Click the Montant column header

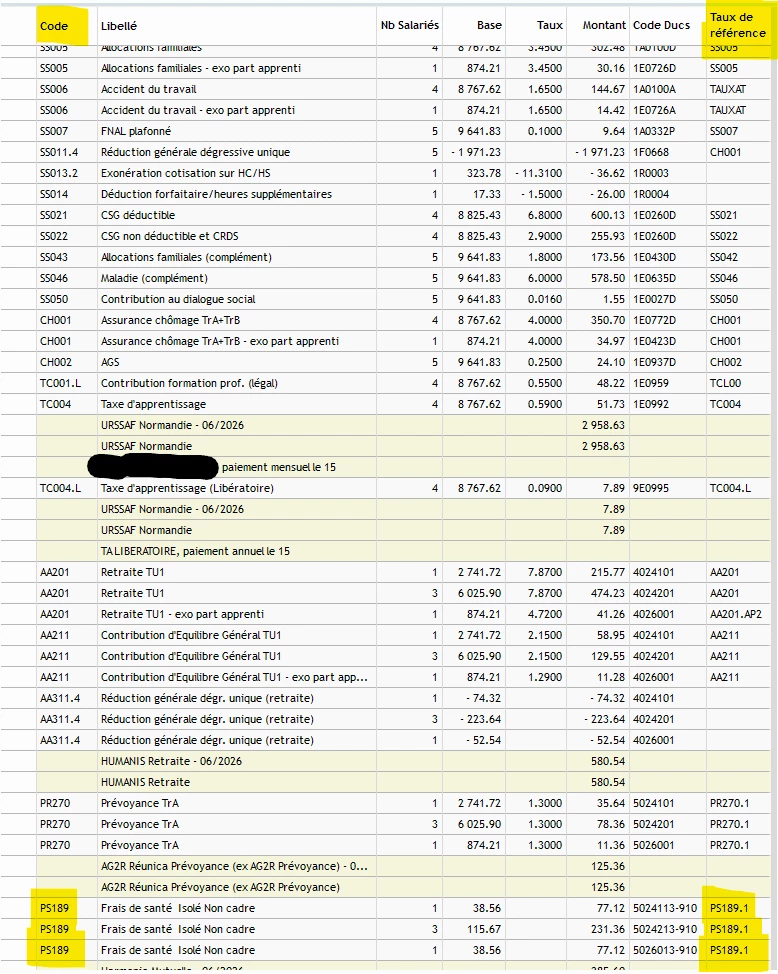pyautogui.click(x=604, y=25)
